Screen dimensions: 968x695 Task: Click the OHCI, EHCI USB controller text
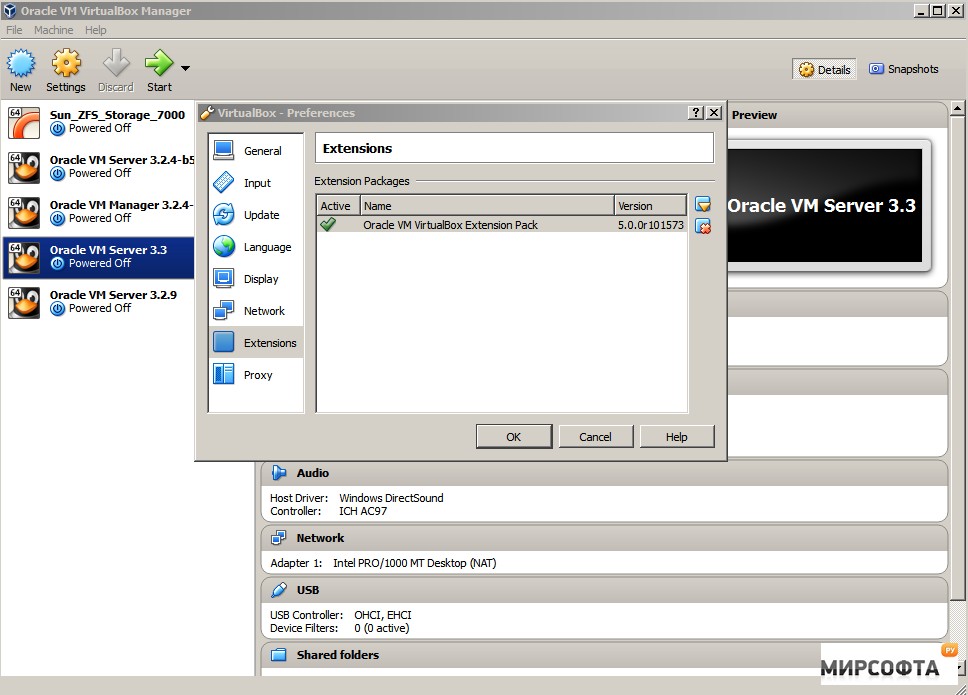coord(383,615)
